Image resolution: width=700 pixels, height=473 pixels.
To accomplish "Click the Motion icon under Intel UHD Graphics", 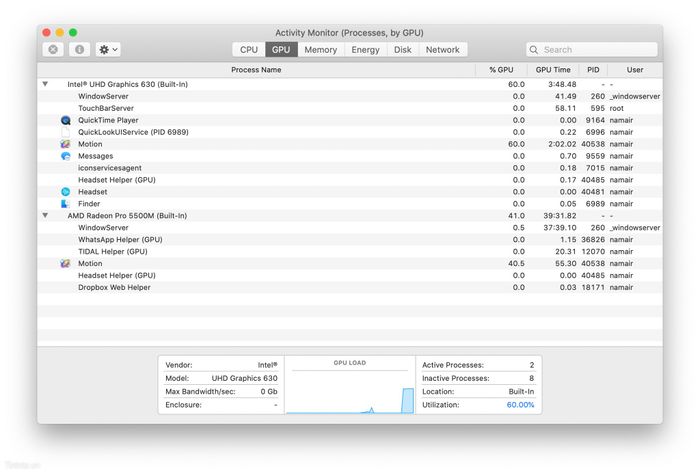I will click(x=65, y=144).
